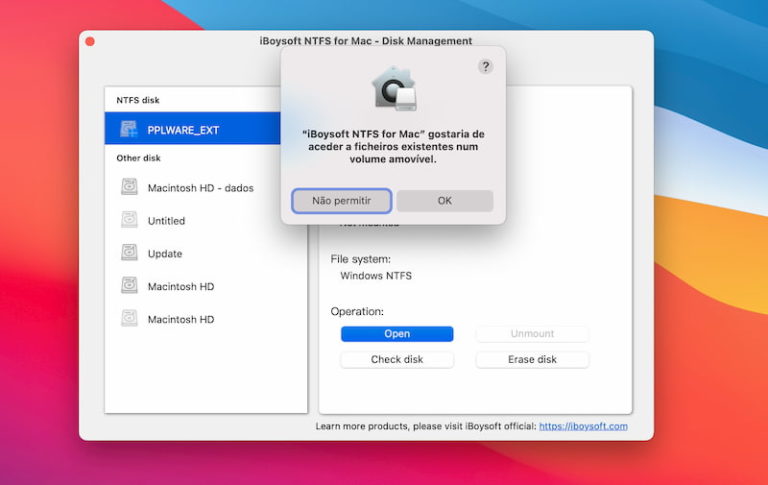The width and height of the screenshot is (768, 485).
Task: Click the "Windows NTFS" file system text
Action: (376, 275)
